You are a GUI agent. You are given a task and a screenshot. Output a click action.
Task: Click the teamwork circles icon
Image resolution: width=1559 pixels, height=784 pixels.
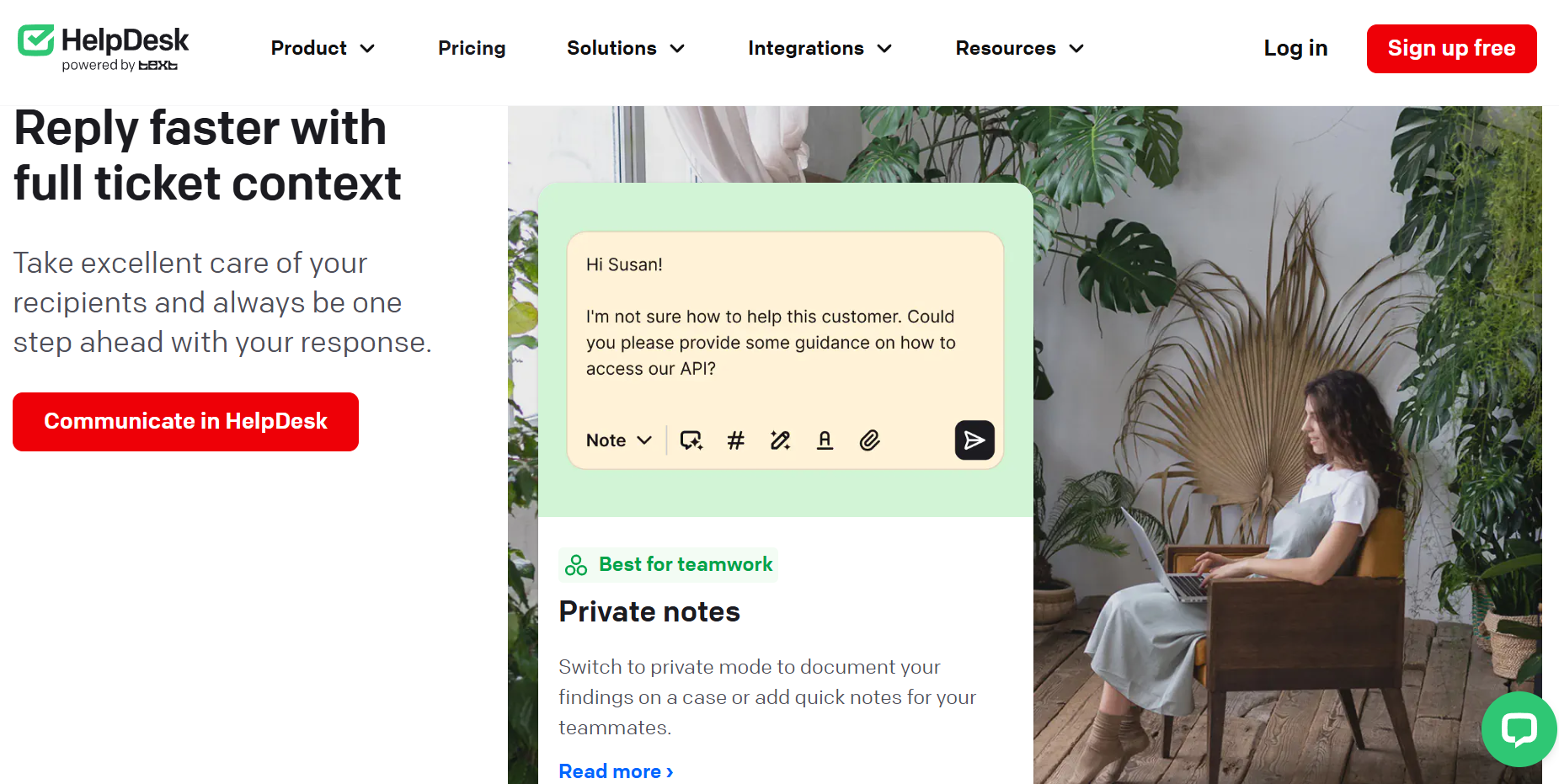(576, 565)
